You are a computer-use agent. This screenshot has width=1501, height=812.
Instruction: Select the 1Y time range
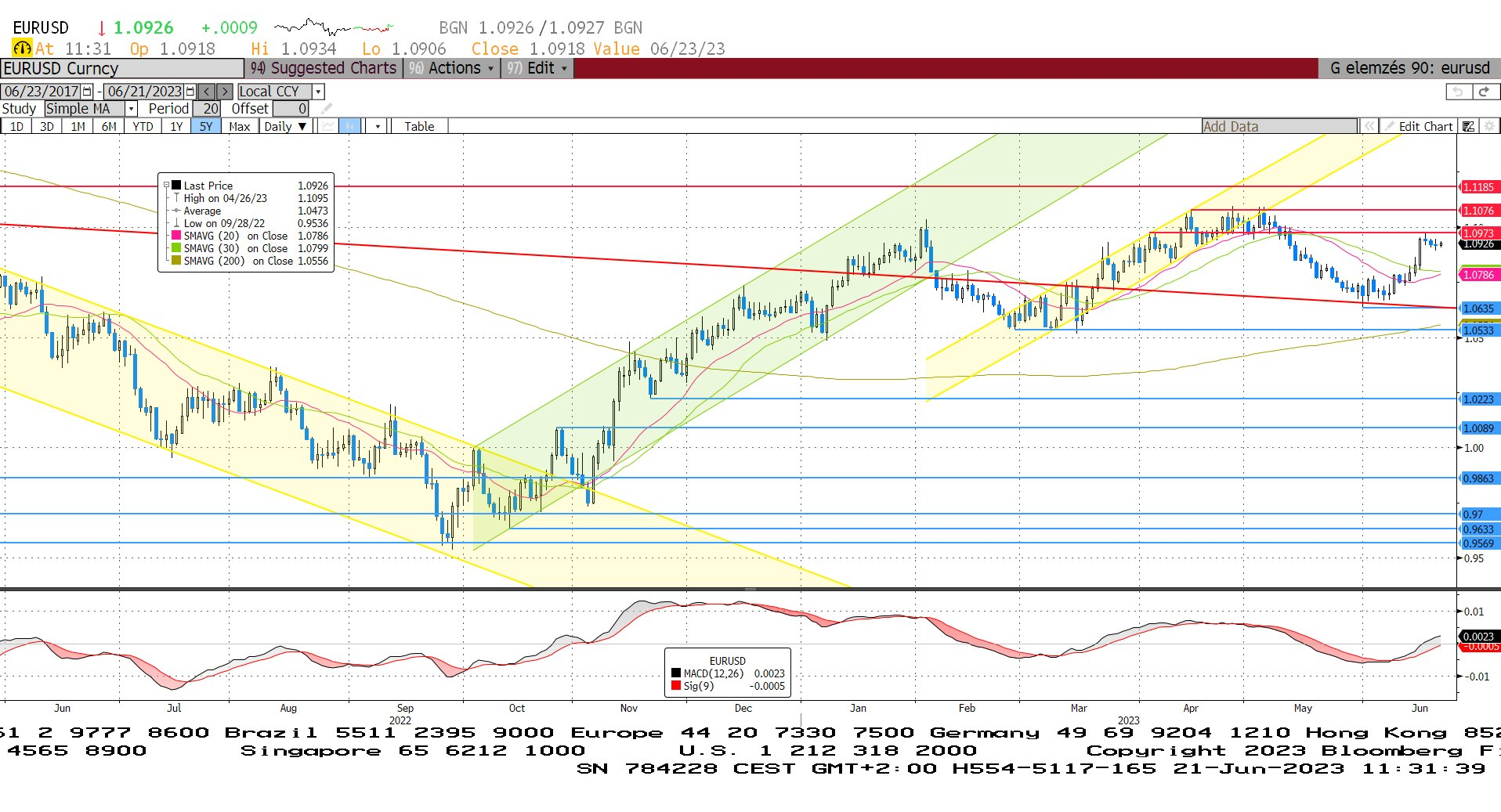click(x=176, y=126)
